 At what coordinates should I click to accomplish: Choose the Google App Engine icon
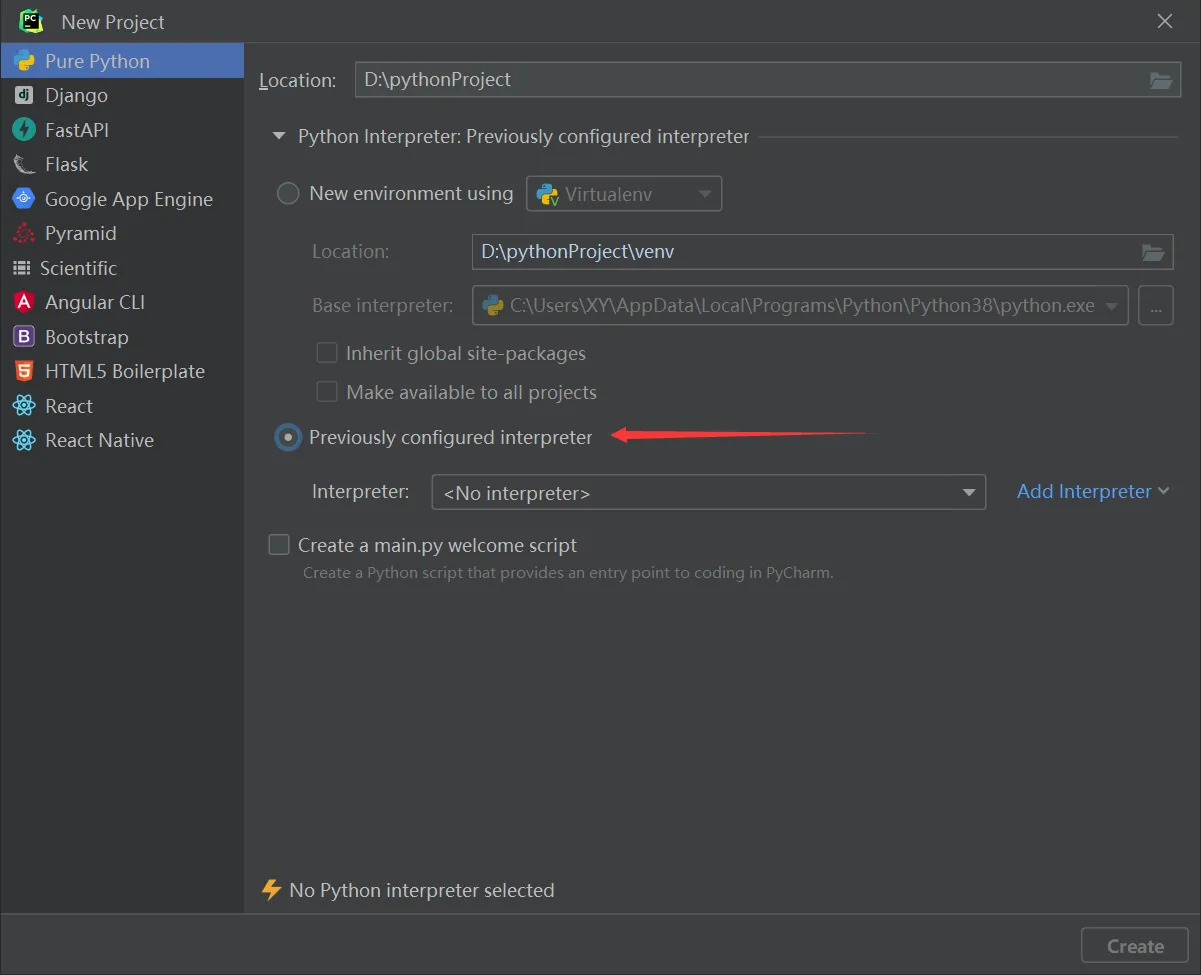(24, 199)
